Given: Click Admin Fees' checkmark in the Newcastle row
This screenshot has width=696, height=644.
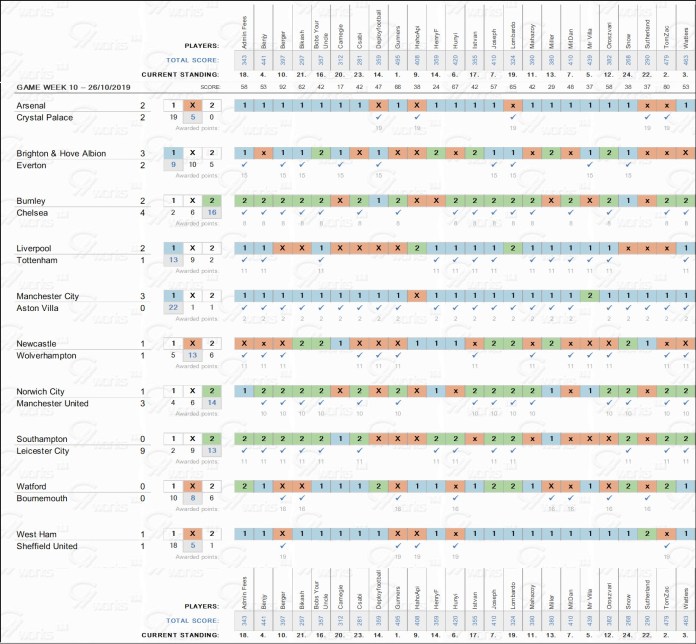Looking at the screenshot, I should (244, 356).
